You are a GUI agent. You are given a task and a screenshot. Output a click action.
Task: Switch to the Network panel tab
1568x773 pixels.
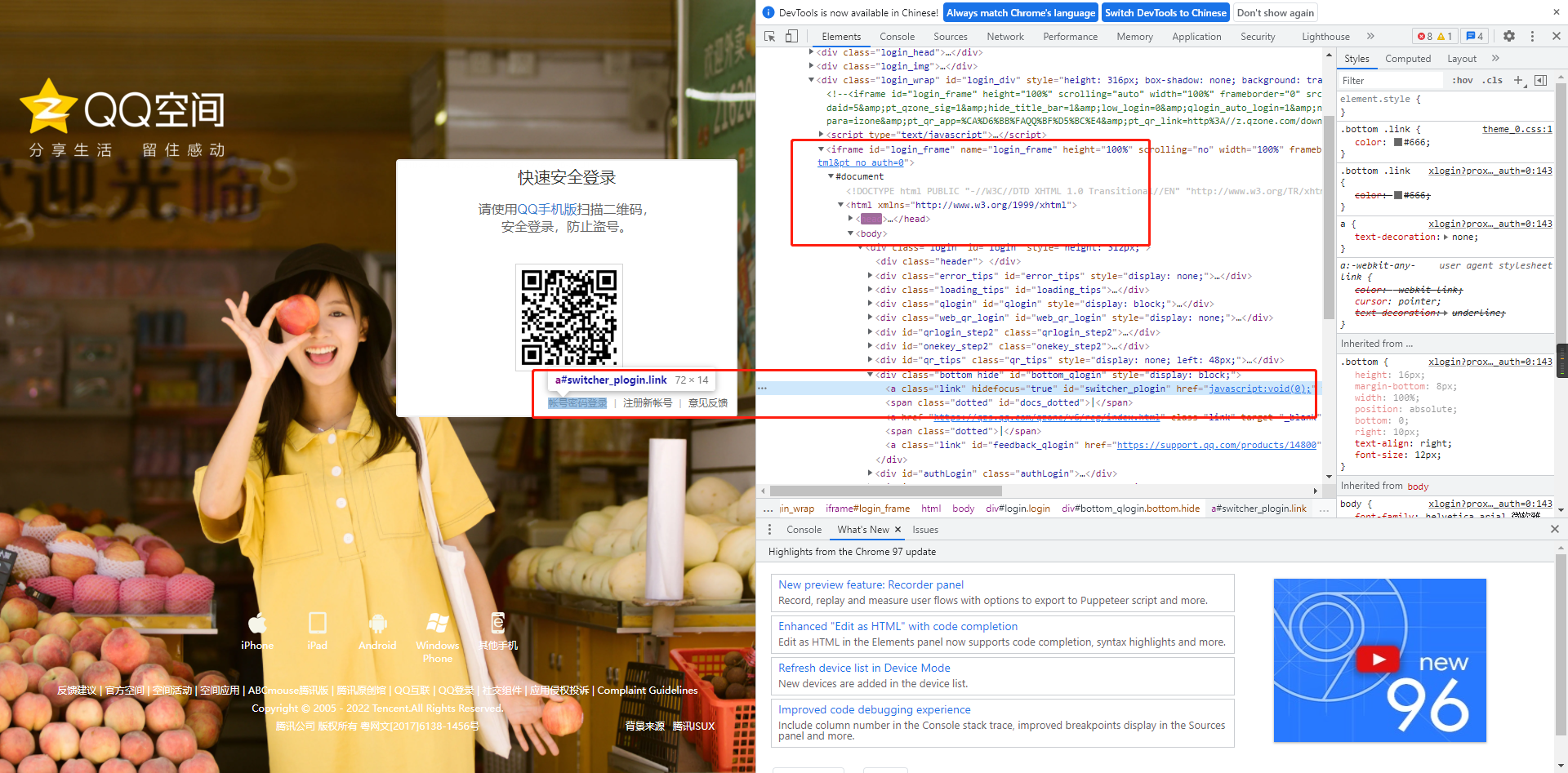(1004, 36)
